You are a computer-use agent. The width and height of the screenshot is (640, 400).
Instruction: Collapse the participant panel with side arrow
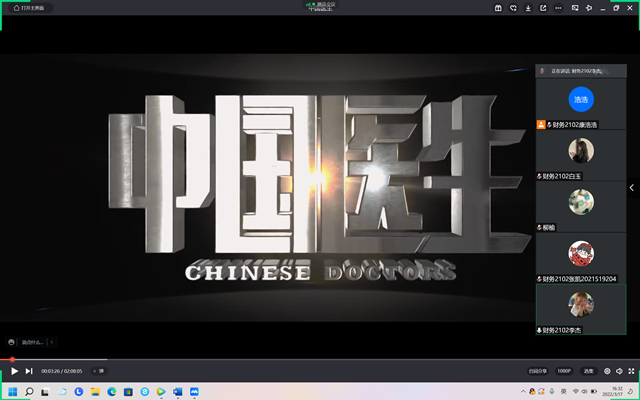point(631,187)
